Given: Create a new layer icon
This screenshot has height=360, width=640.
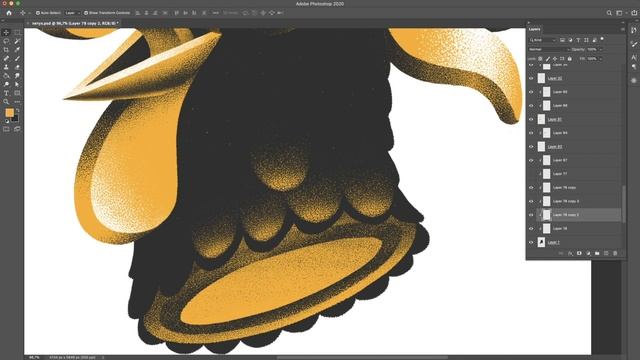Looking at the screenshot, I should [x=606, y=253].
